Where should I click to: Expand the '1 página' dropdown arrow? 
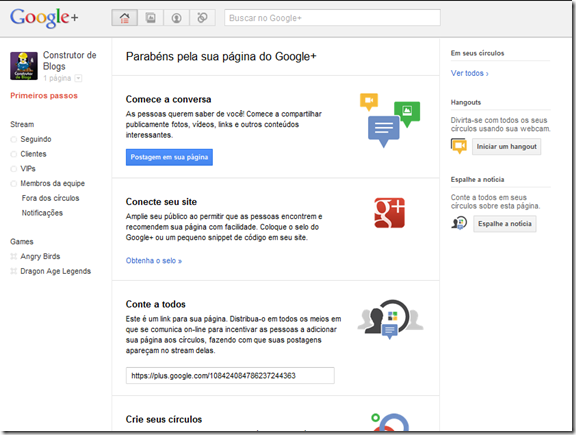[78, 78]
